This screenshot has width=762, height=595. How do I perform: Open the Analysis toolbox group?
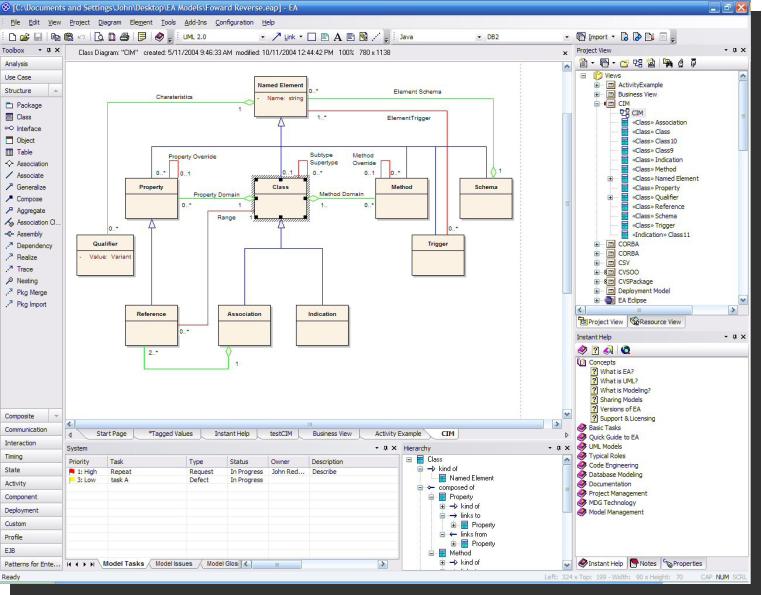[32, 64]
